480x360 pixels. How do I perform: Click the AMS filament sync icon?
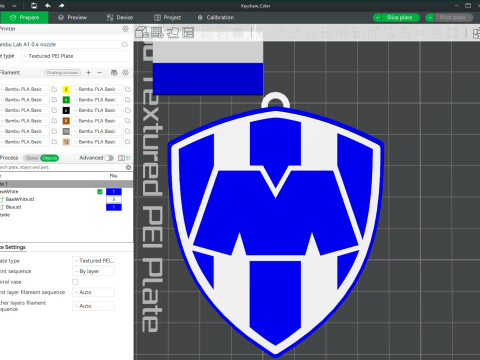114,72
